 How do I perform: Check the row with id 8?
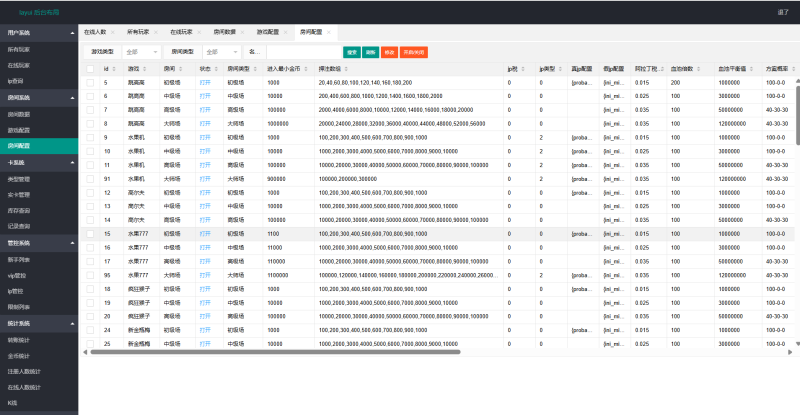pyautogui.click(x=90, y=124)
